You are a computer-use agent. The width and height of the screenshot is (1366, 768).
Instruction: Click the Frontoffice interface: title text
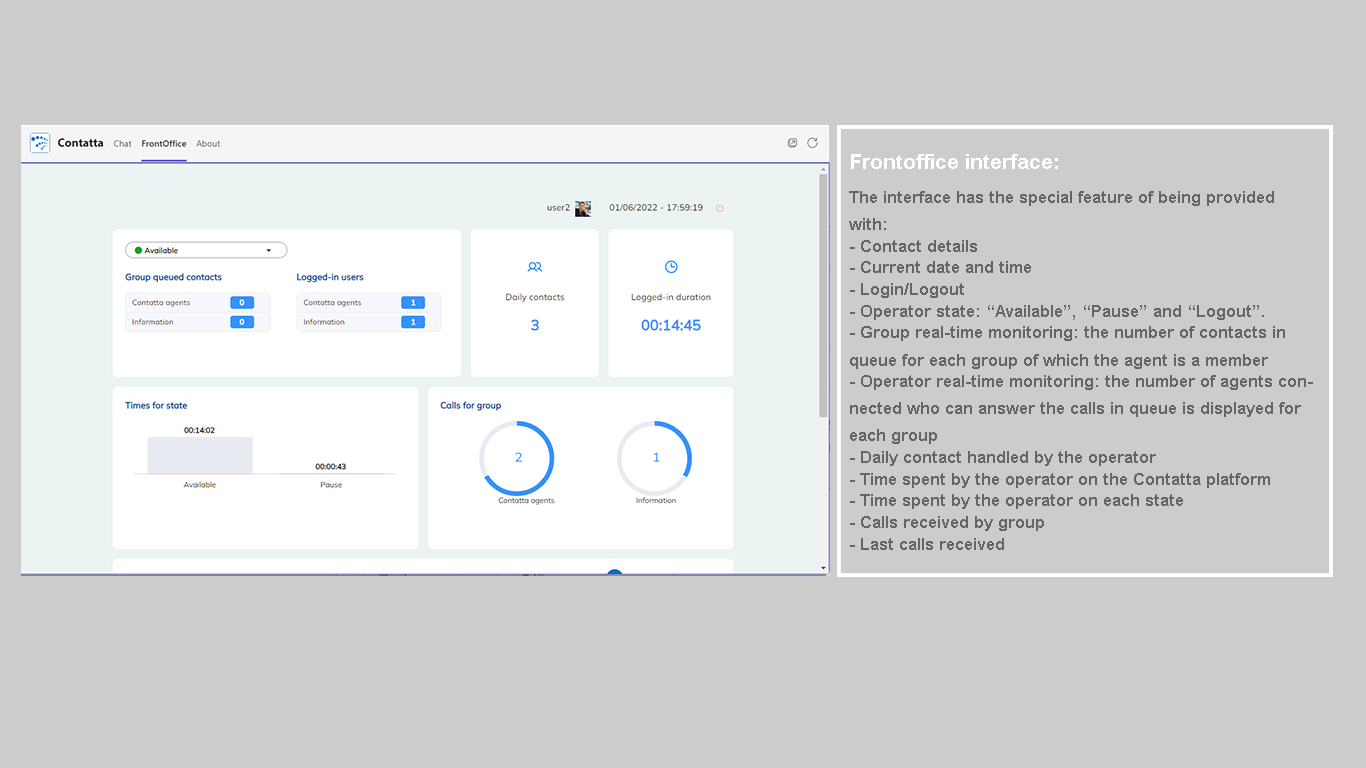click(x=954, y=162)
